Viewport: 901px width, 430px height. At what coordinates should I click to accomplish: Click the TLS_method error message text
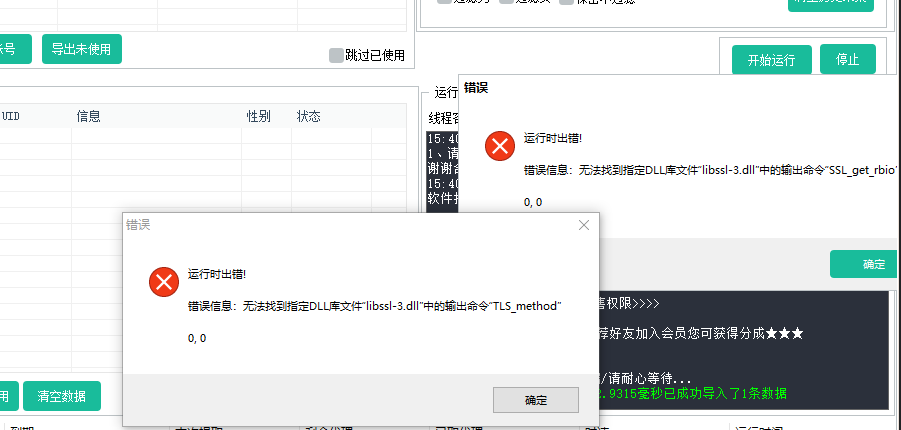coord(374,306)
